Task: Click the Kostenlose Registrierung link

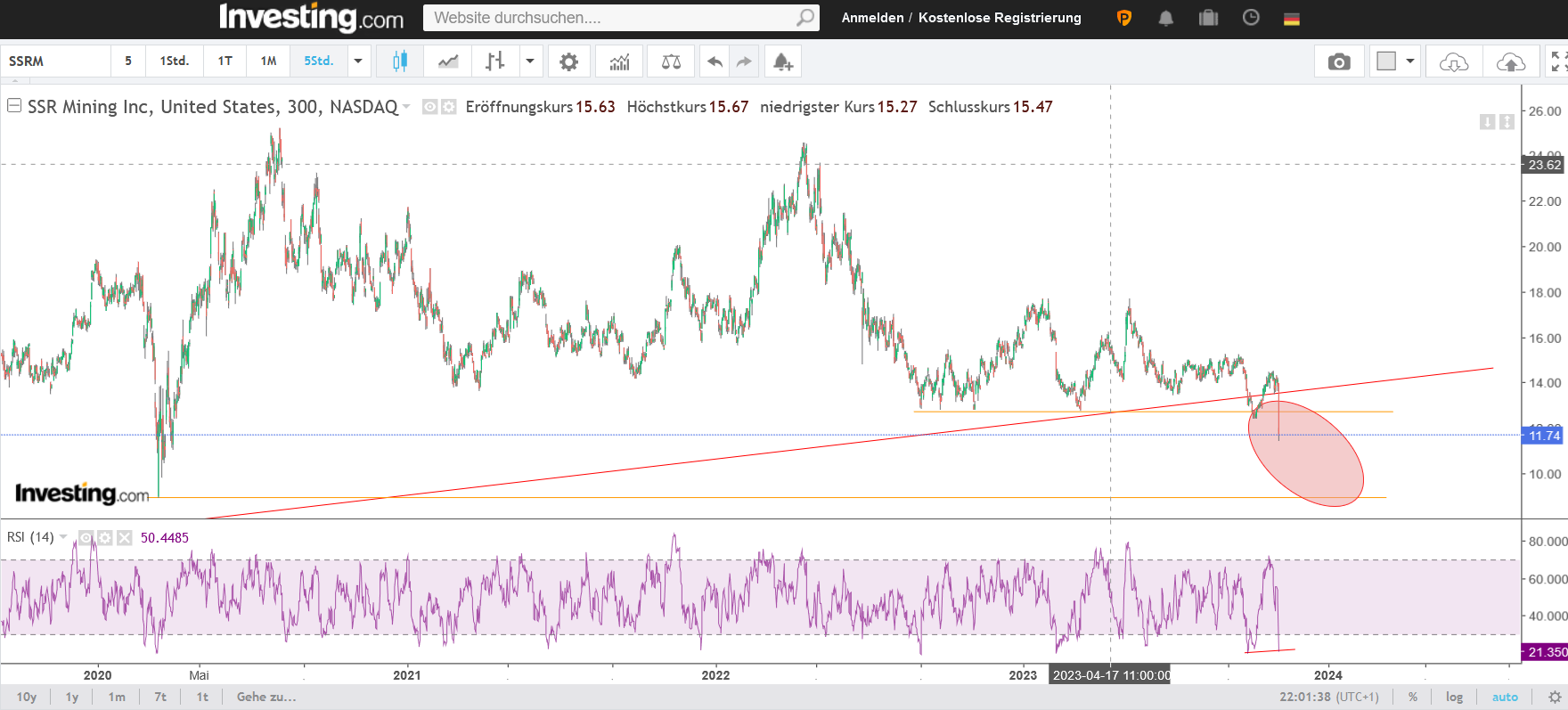Action: coord(999,18)
